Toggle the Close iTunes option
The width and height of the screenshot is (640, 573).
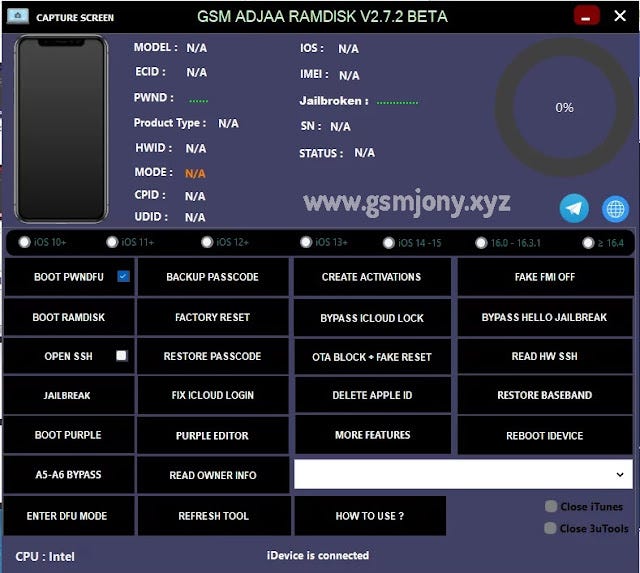point(551,506)
